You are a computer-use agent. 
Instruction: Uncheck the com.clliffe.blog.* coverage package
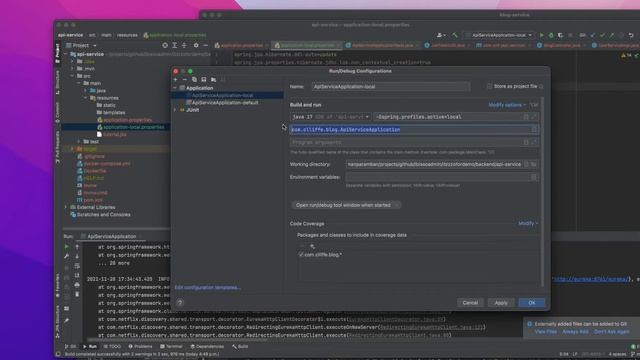click(x=301, y=254)
